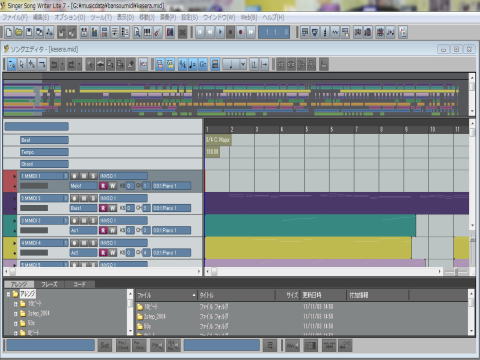Click the Stop button in transport controls

(230, 32)
